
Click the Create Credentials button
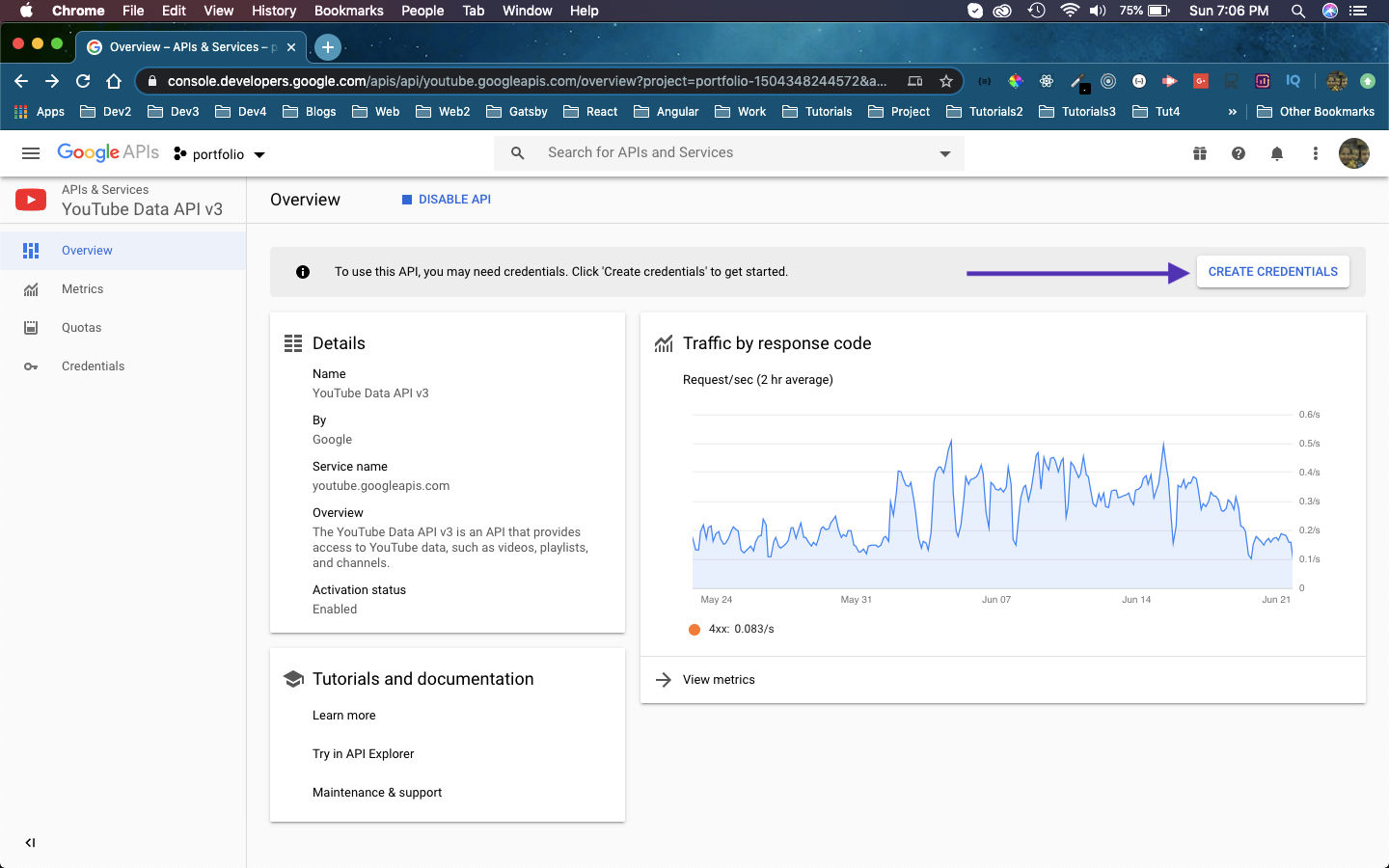[x=1273, y=272]
